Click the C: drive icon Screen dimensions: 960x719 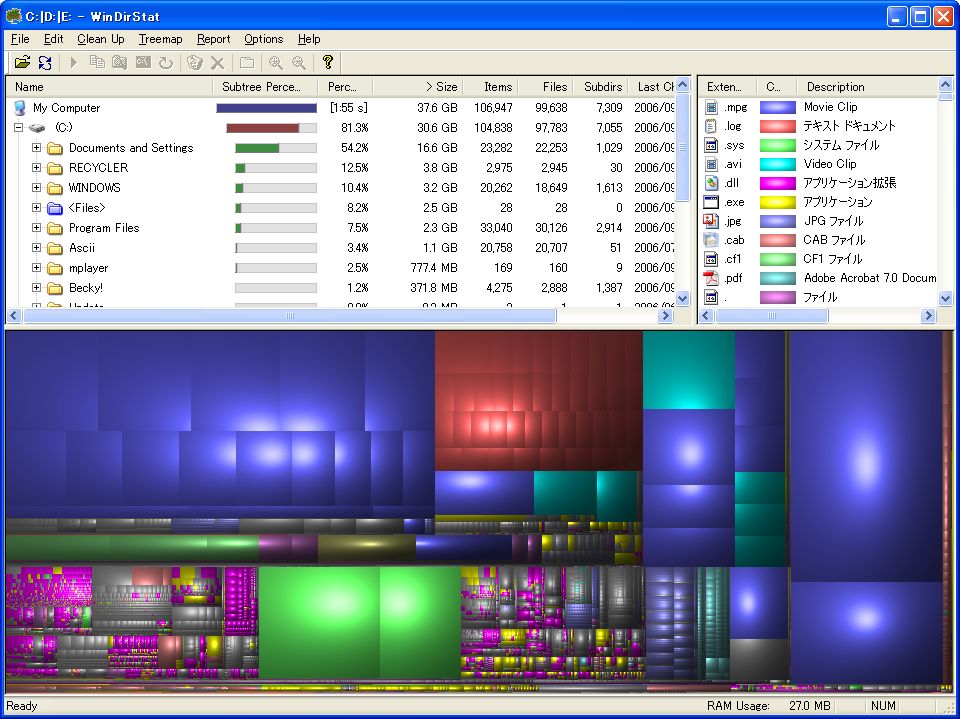37,128
